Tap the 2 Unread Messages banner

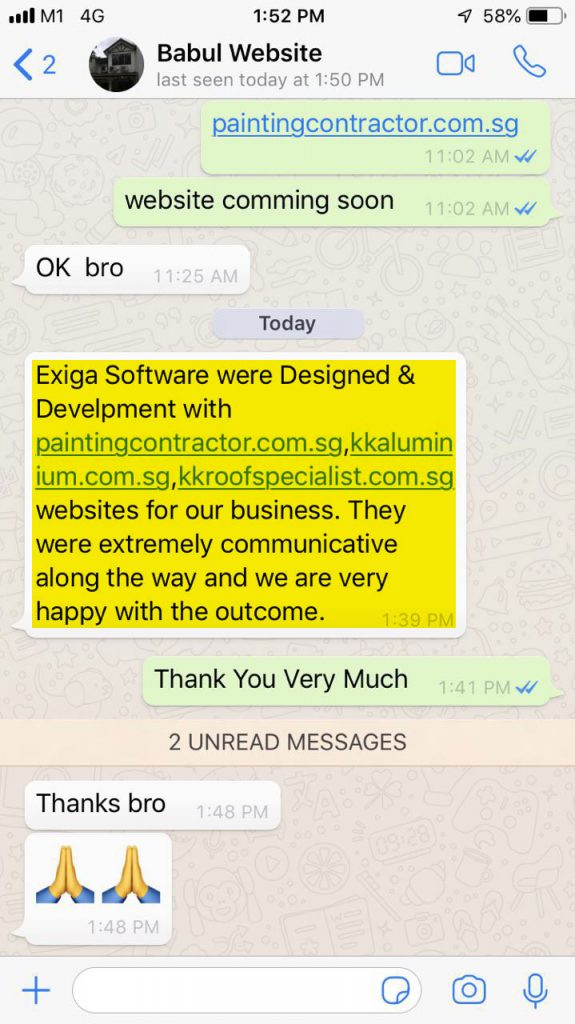(x=288, y=742)
